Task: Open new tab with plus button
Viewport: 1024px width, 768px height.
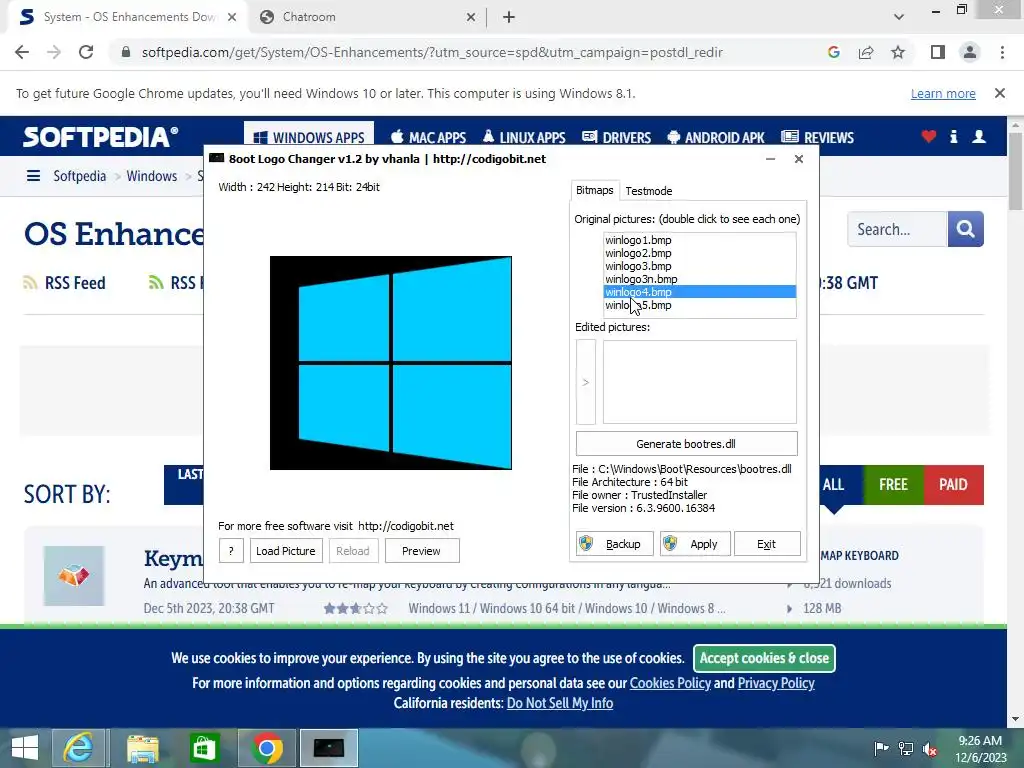Action: (x=509, y=17)
